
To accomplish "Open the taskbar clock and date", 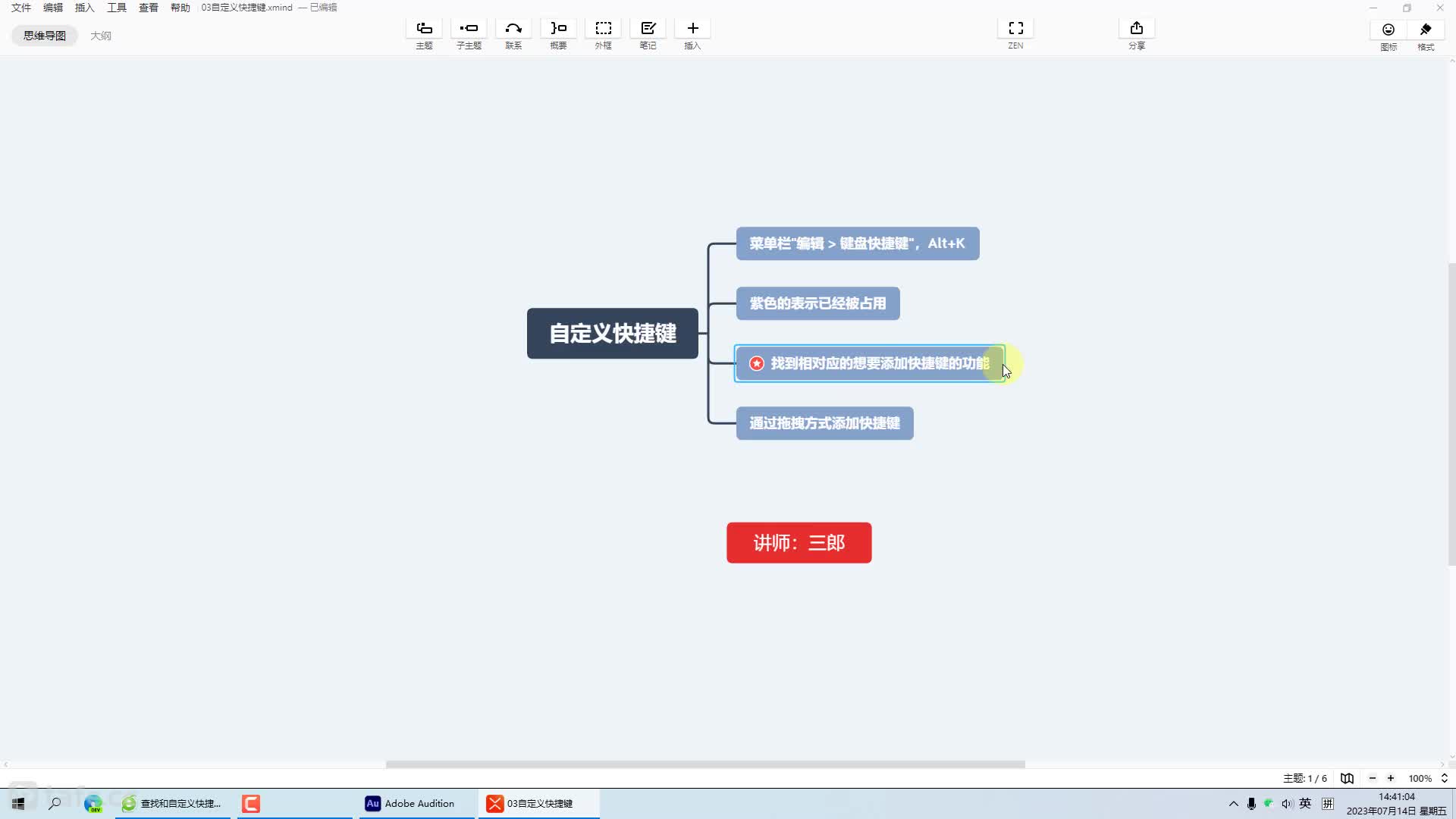I will [x=1396, y=804].
